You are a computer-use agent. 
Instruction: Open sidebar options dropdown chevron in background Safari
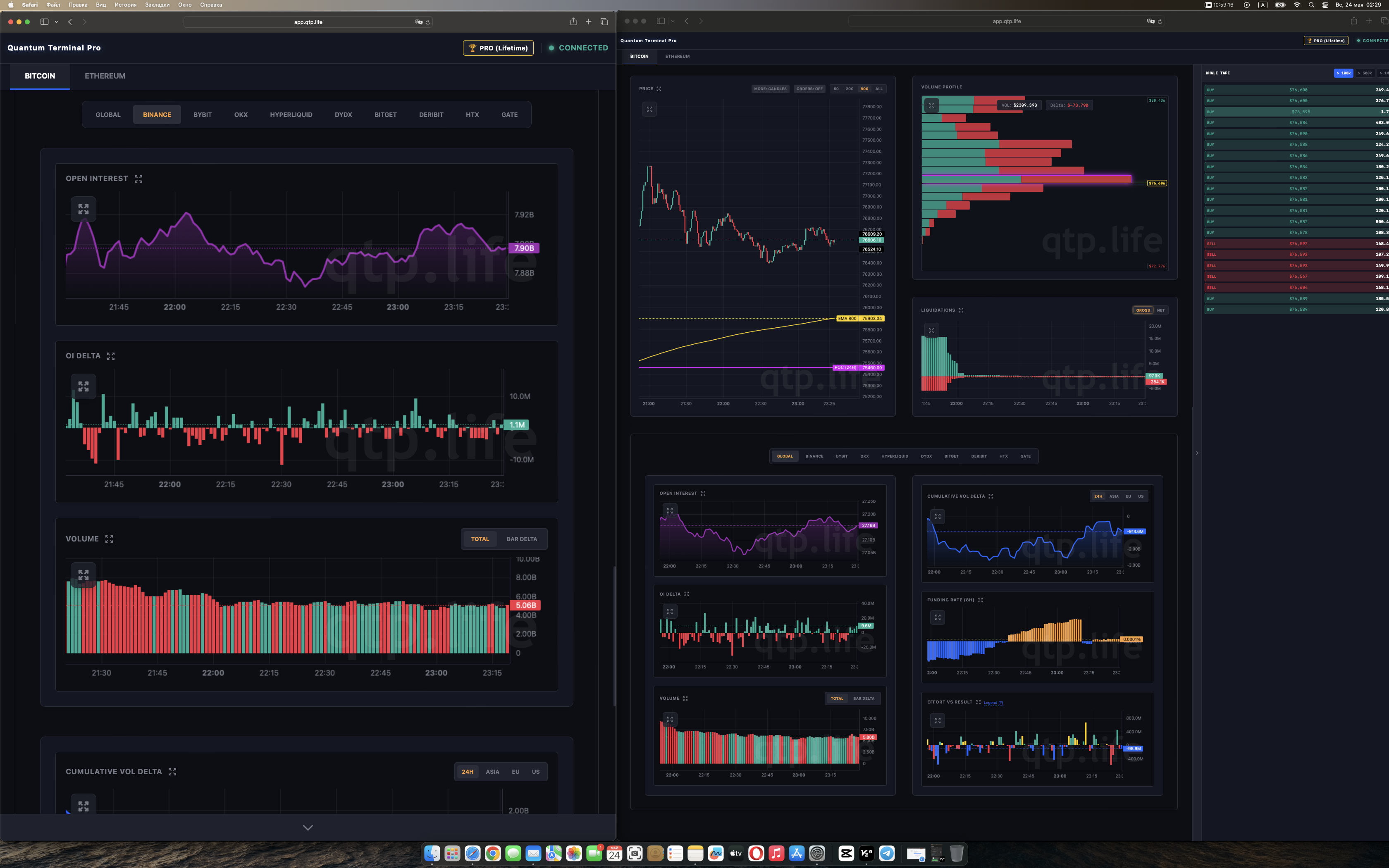point(673,21)
